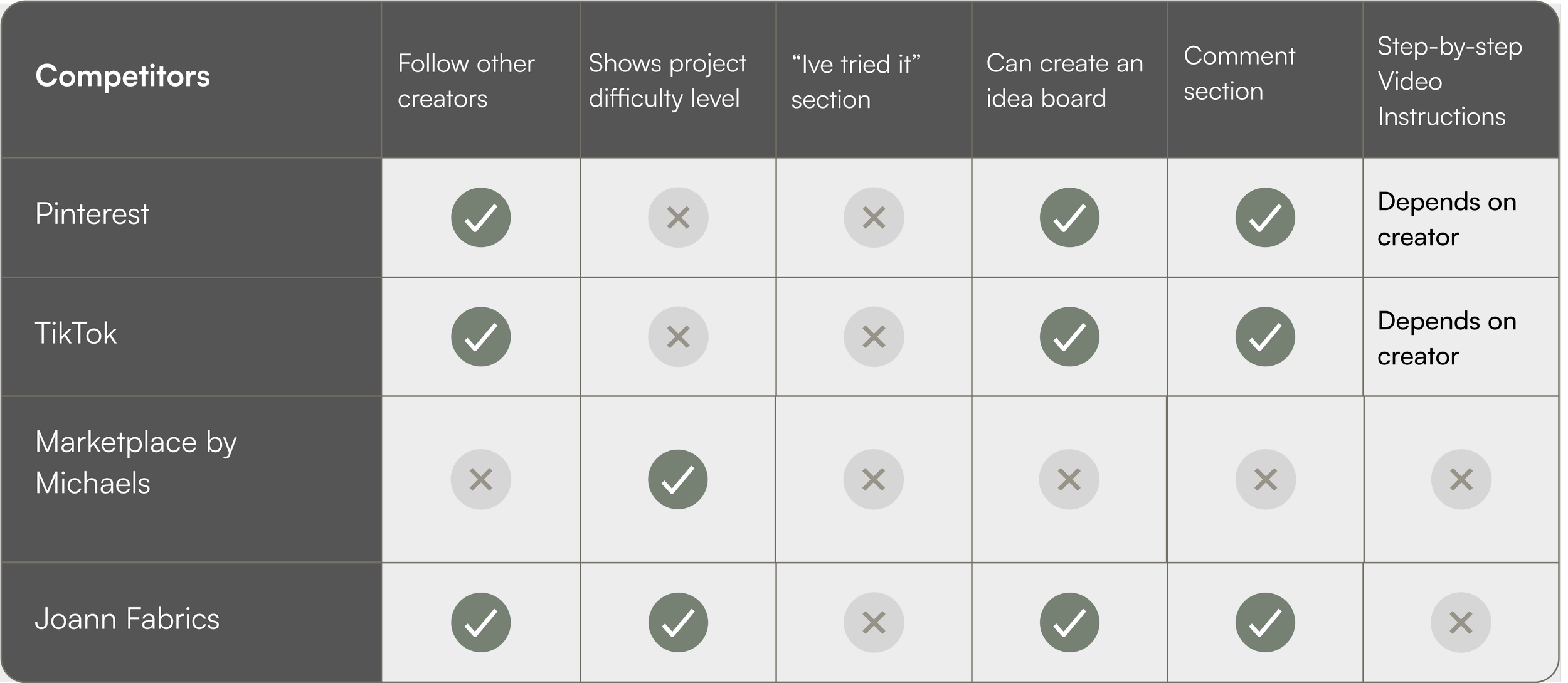The image size is (1568, 683).
Task: Click Joann Fabrics' video instructions X icon
Action: point(1461,623)
